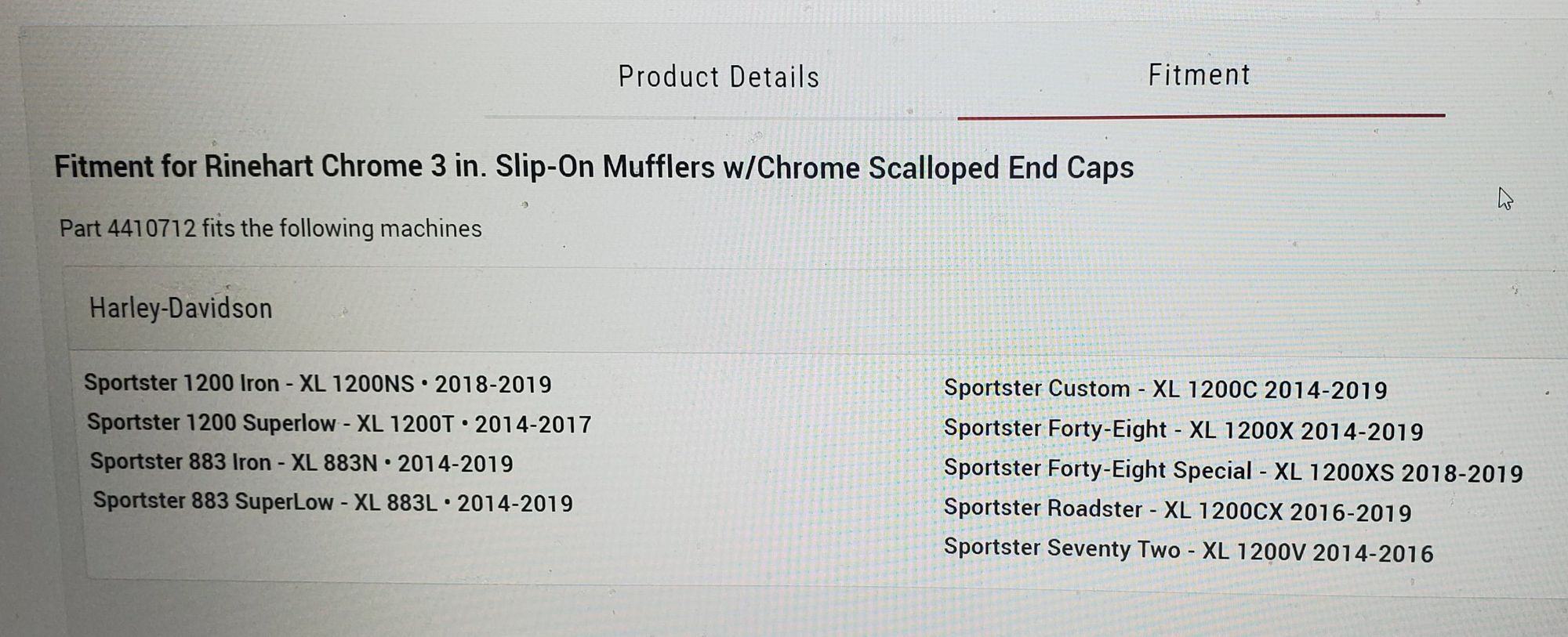Click the Sportster Forty-Eight XL 1200X entry
Viewport: 1568px width, 637px height.
tap(1183, 430)
